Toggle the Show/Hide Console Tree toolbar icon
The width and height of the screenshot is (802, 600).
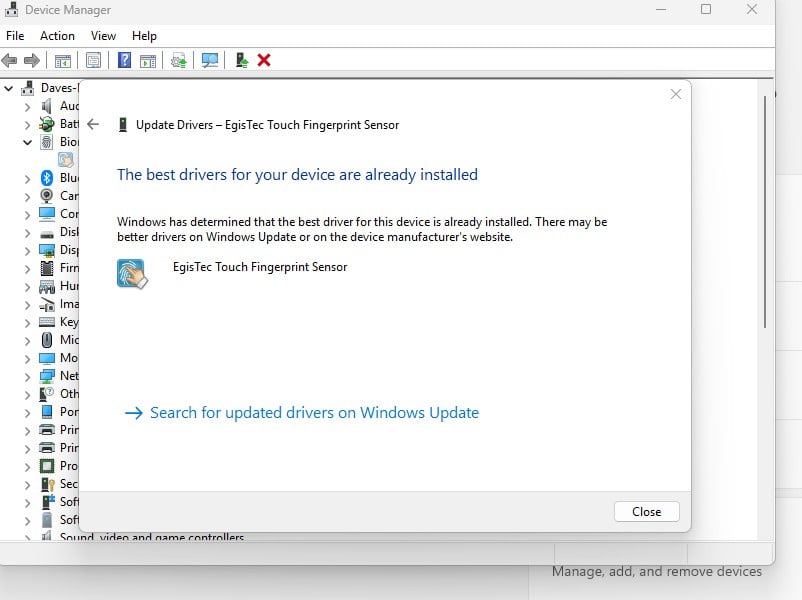tap(63, 61)
